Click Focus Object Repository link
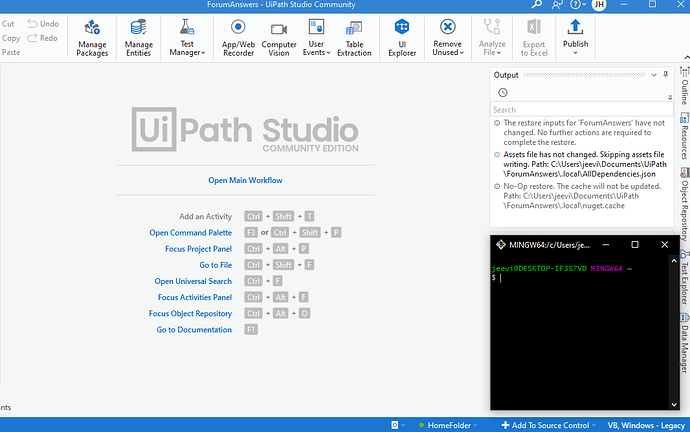Screen dimensions: 690x432 pos(190,314)
